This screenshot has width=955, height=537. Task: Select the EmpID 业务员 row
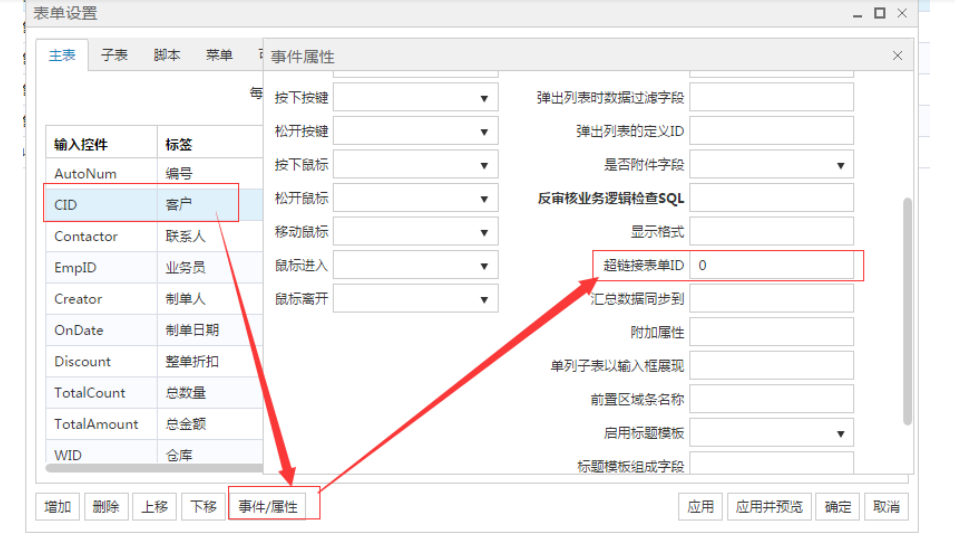[x=140, y=268]
